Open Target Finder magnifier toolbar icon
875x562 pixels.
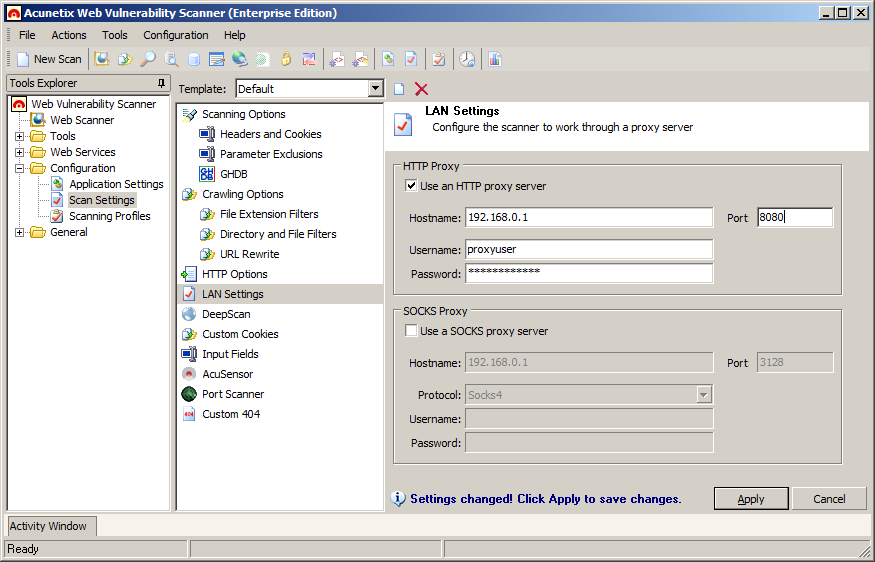point(148,59)
